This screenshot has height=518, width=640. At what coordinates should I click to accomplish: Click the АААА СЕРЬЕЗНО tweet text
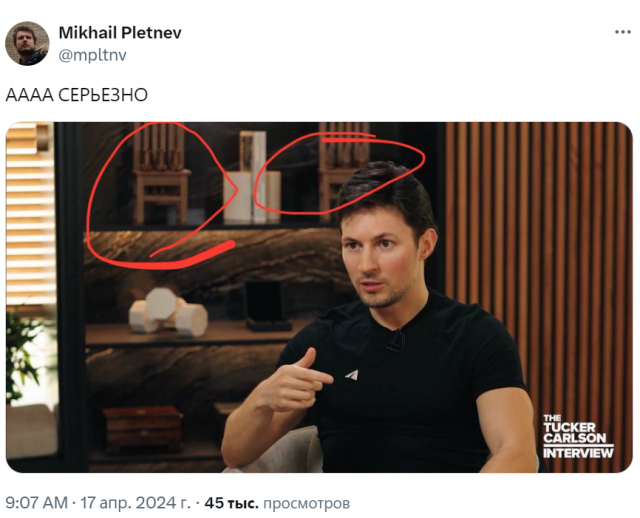pyautogui.click(x=77, y=95)
